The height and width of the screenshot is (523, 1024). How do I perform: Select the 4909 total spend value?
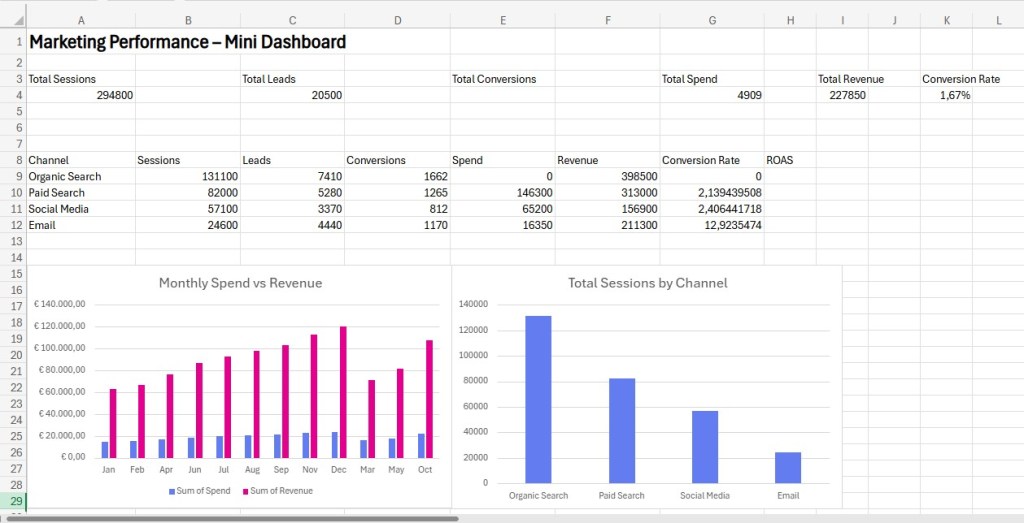712,95
